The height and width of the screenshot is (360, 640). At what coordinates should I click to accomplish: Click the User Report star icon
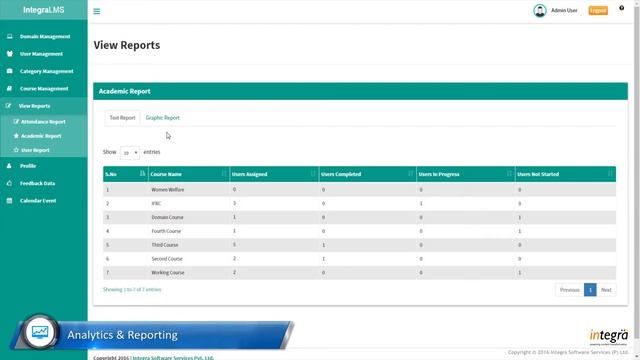tap(16, 150)
